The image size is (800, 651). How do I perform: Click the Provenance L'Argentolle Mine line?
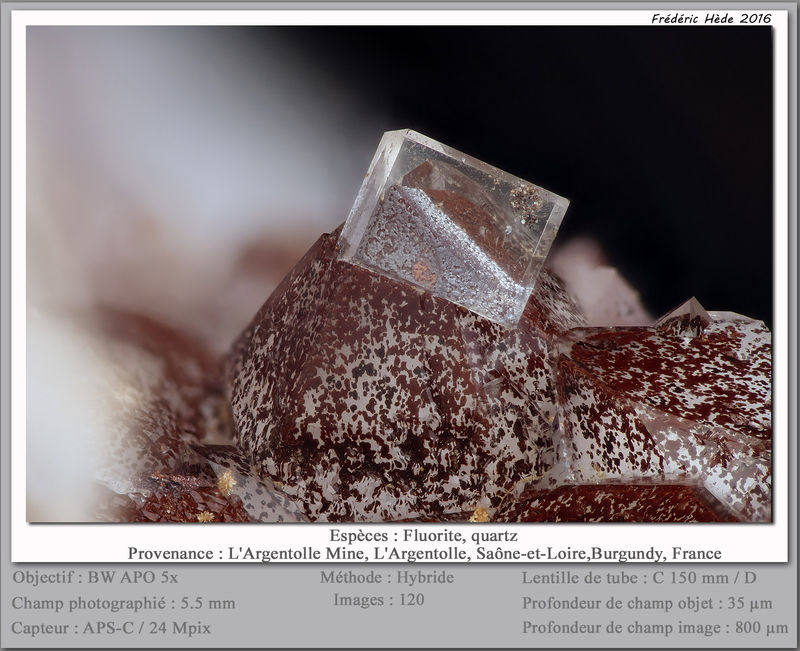[424, 554]
